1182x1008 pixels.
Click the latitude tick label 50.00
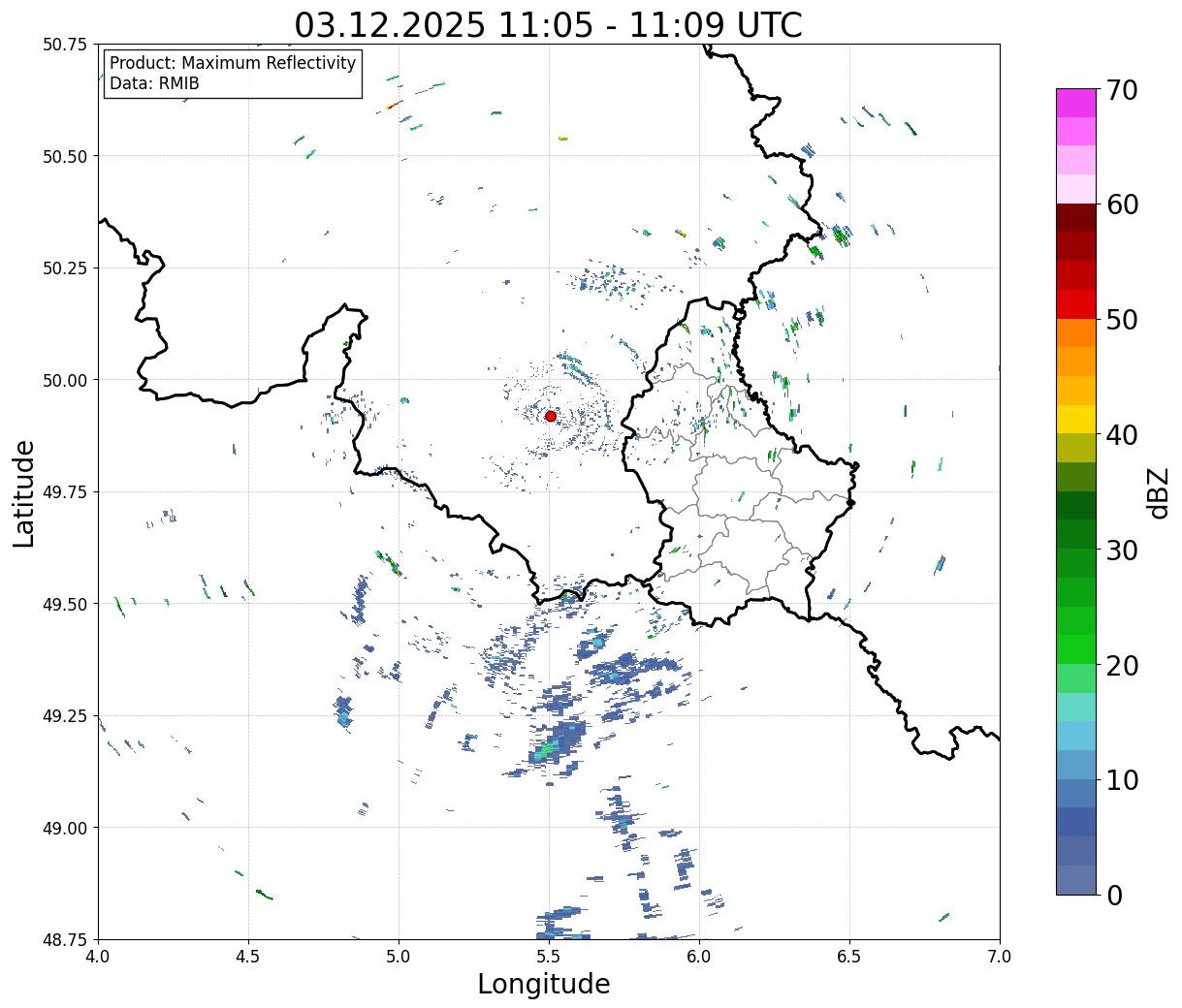click(65, 380)
